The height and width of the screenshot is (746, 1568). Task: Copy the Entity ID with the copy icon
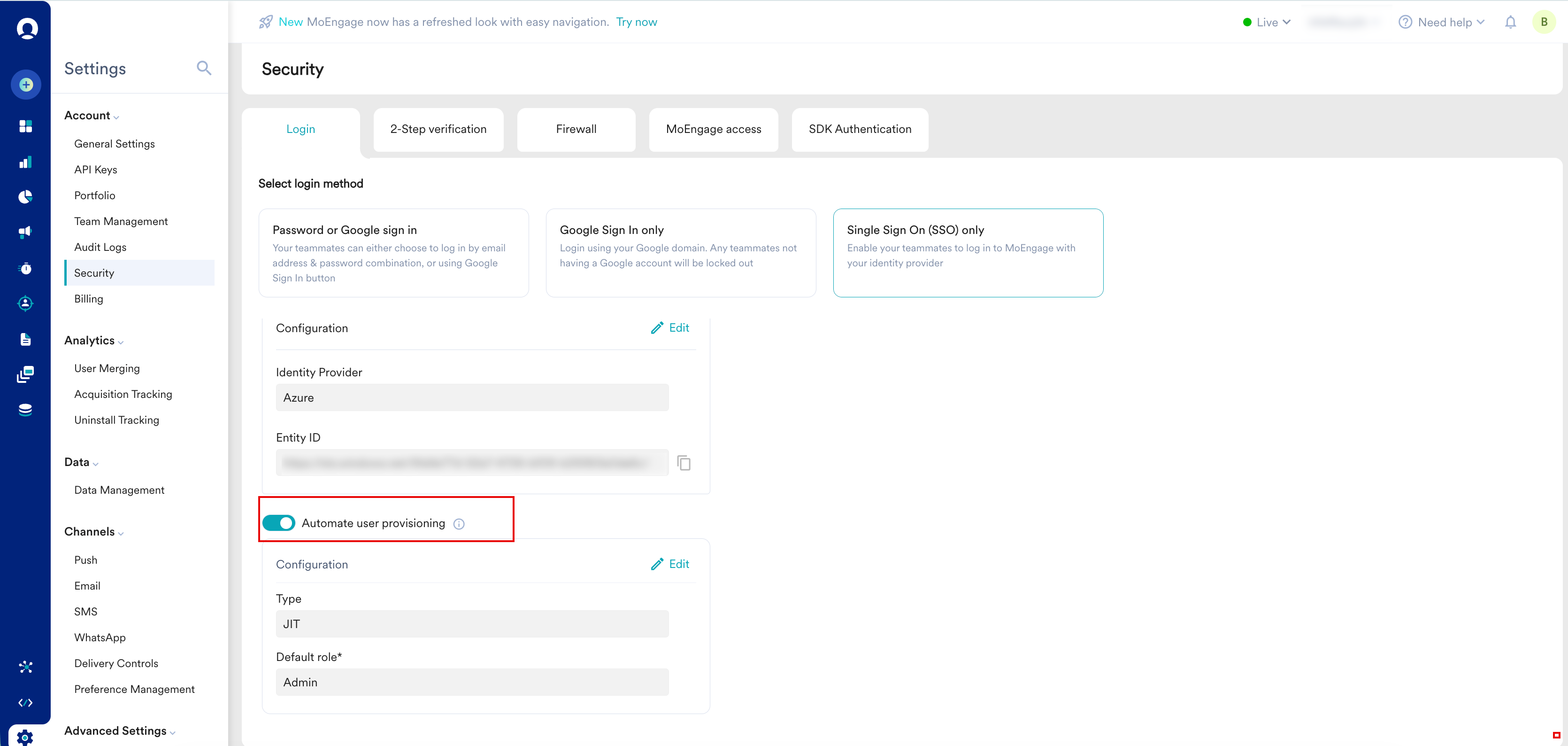click(x=684, y=463)
